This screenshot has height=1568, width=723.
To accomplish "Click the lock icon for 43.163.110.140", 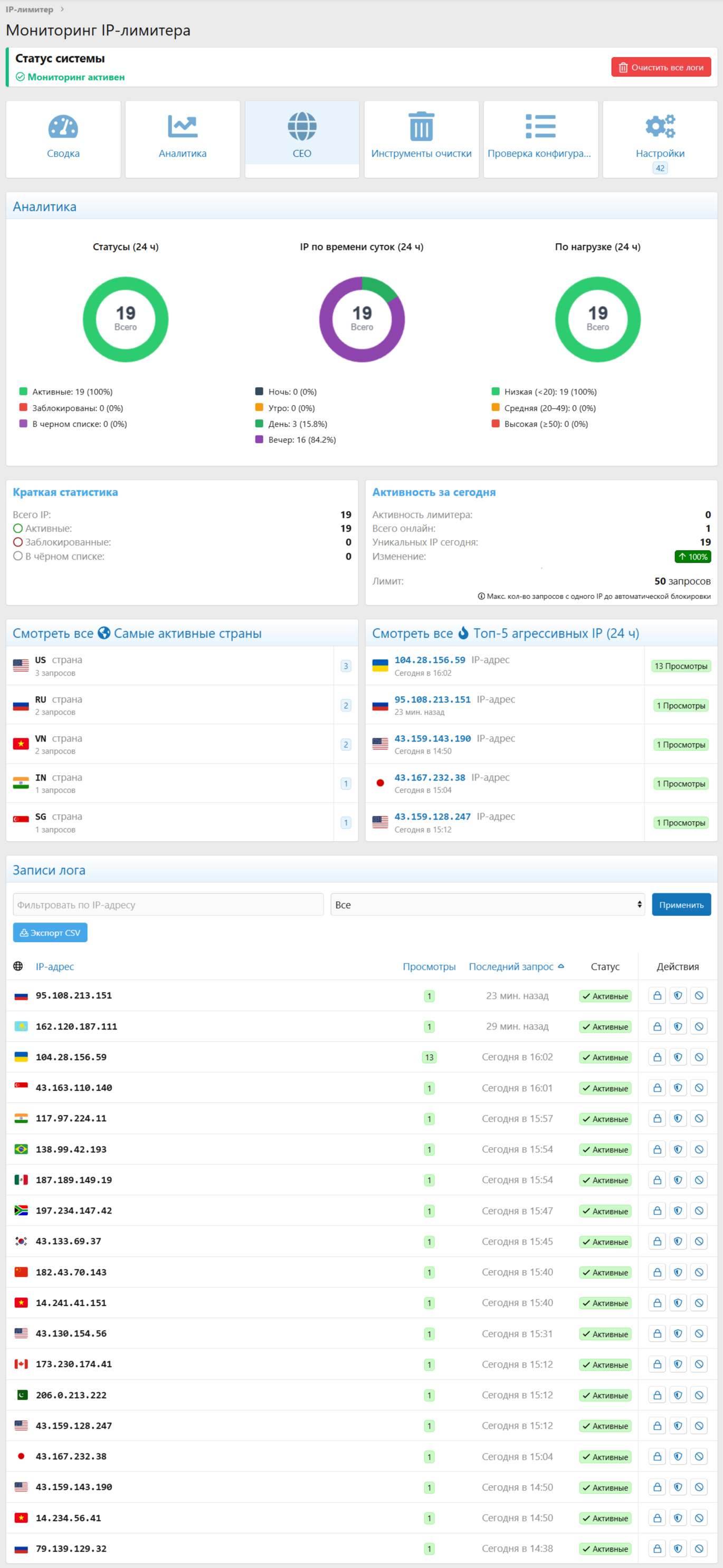I will click(x=657, y=1088).
